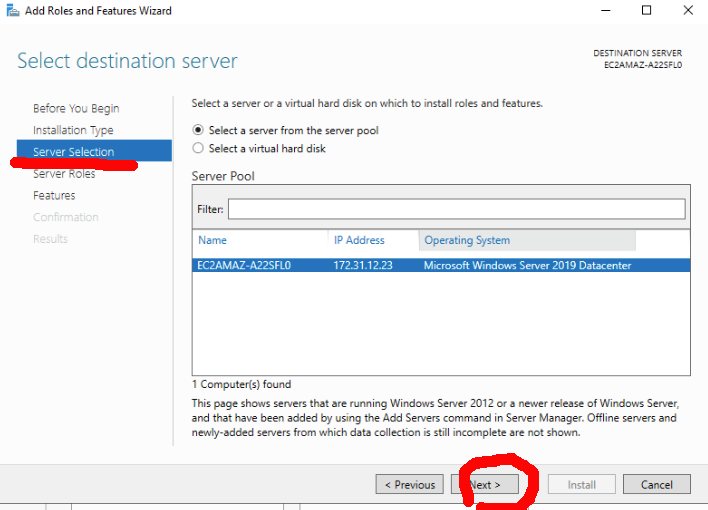Sort server pool by IP Address column
Image resolution: width=708 pixels, height=510 pixels.
359,240
